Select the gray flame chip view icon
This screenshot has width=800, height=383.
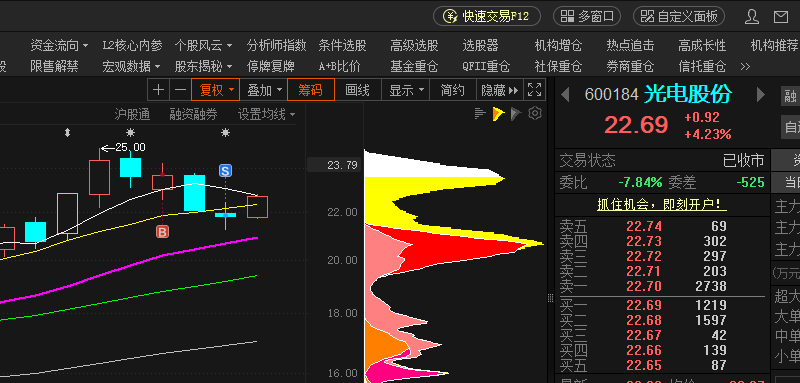[516, 114]
